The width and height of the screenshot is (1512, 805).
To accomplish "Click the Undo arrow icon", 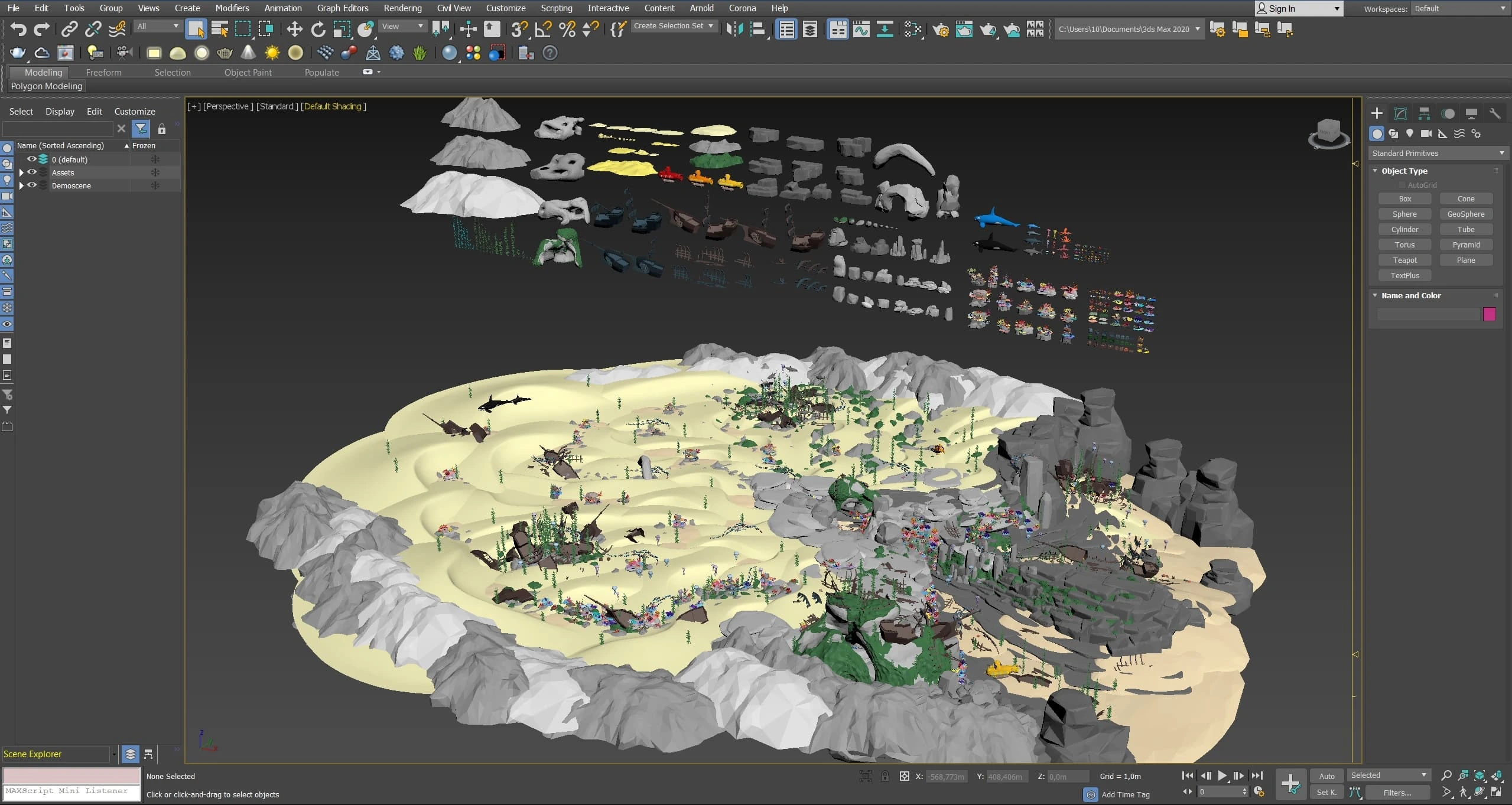I will [18, 29].
